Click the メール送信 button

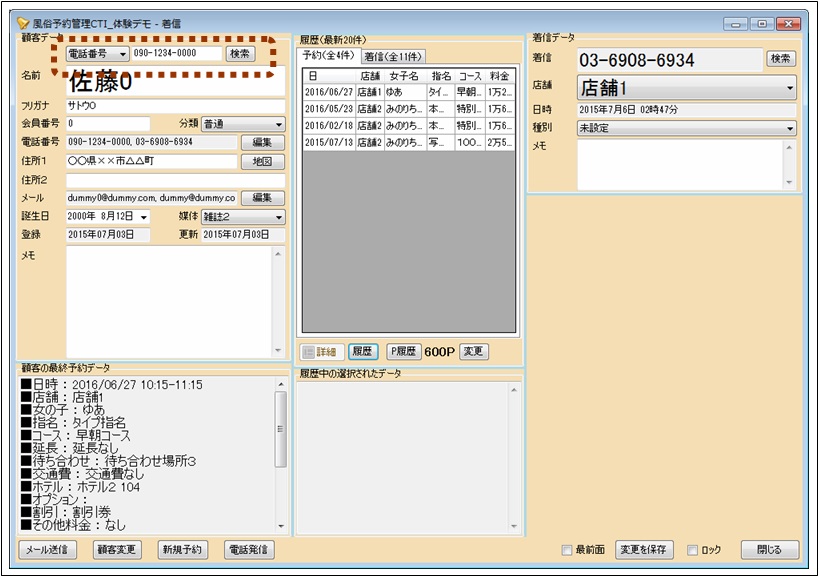[48, 550]
